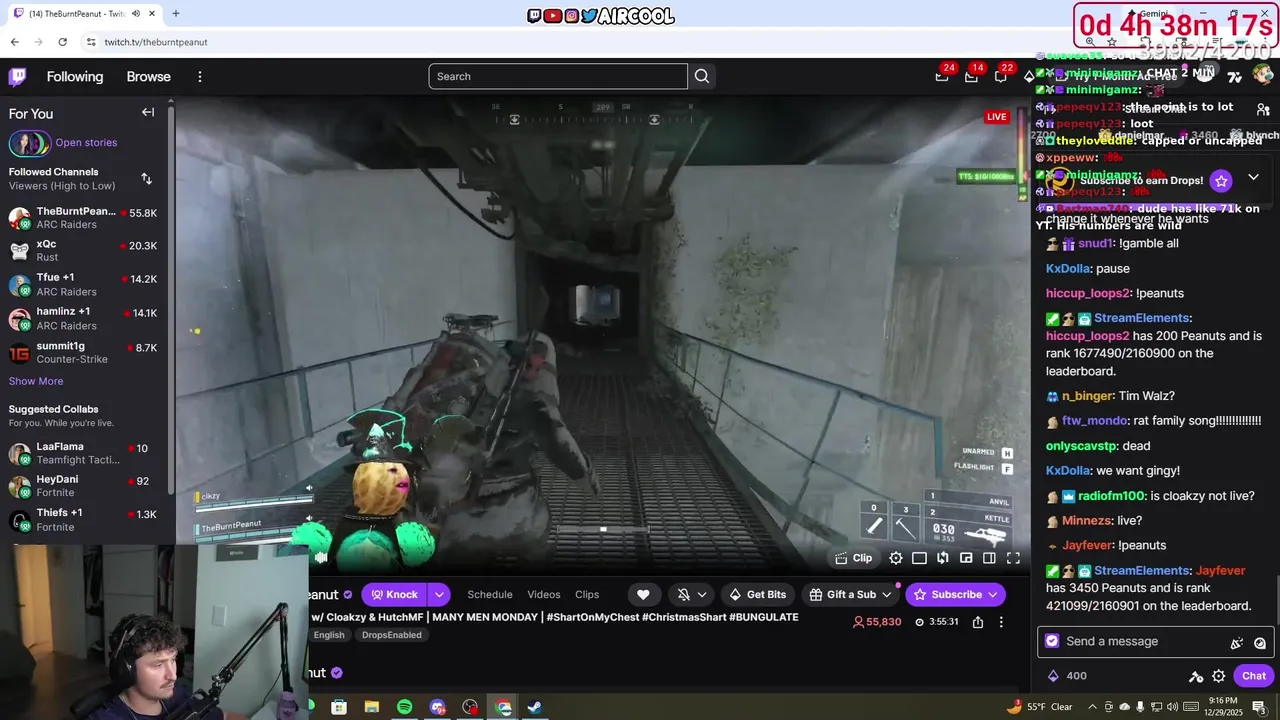Open a new browser tab with plus
Image resolution: width=1280 pixels, height=720 pixels.
point(175,13)
